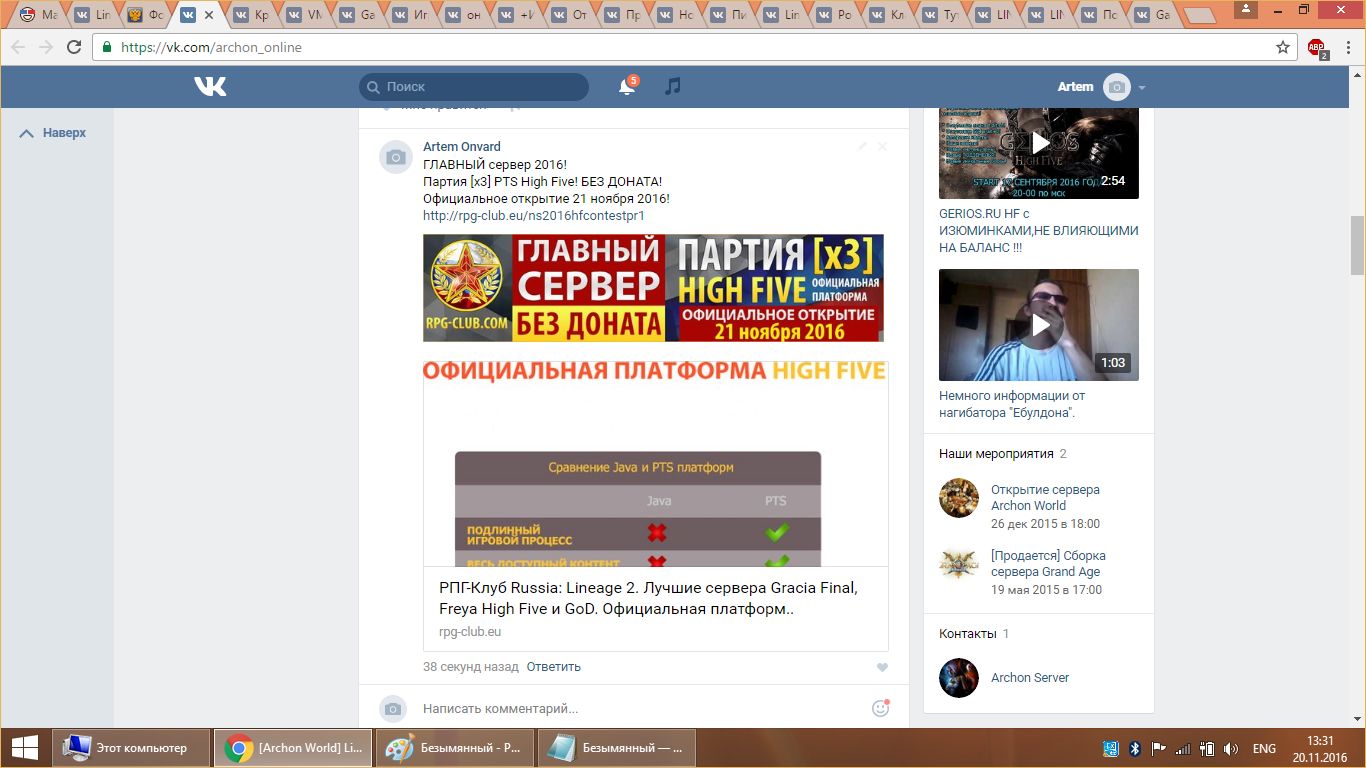The image size is (1366, 768).
Task: Reload the page
Action: click(73, 47)
